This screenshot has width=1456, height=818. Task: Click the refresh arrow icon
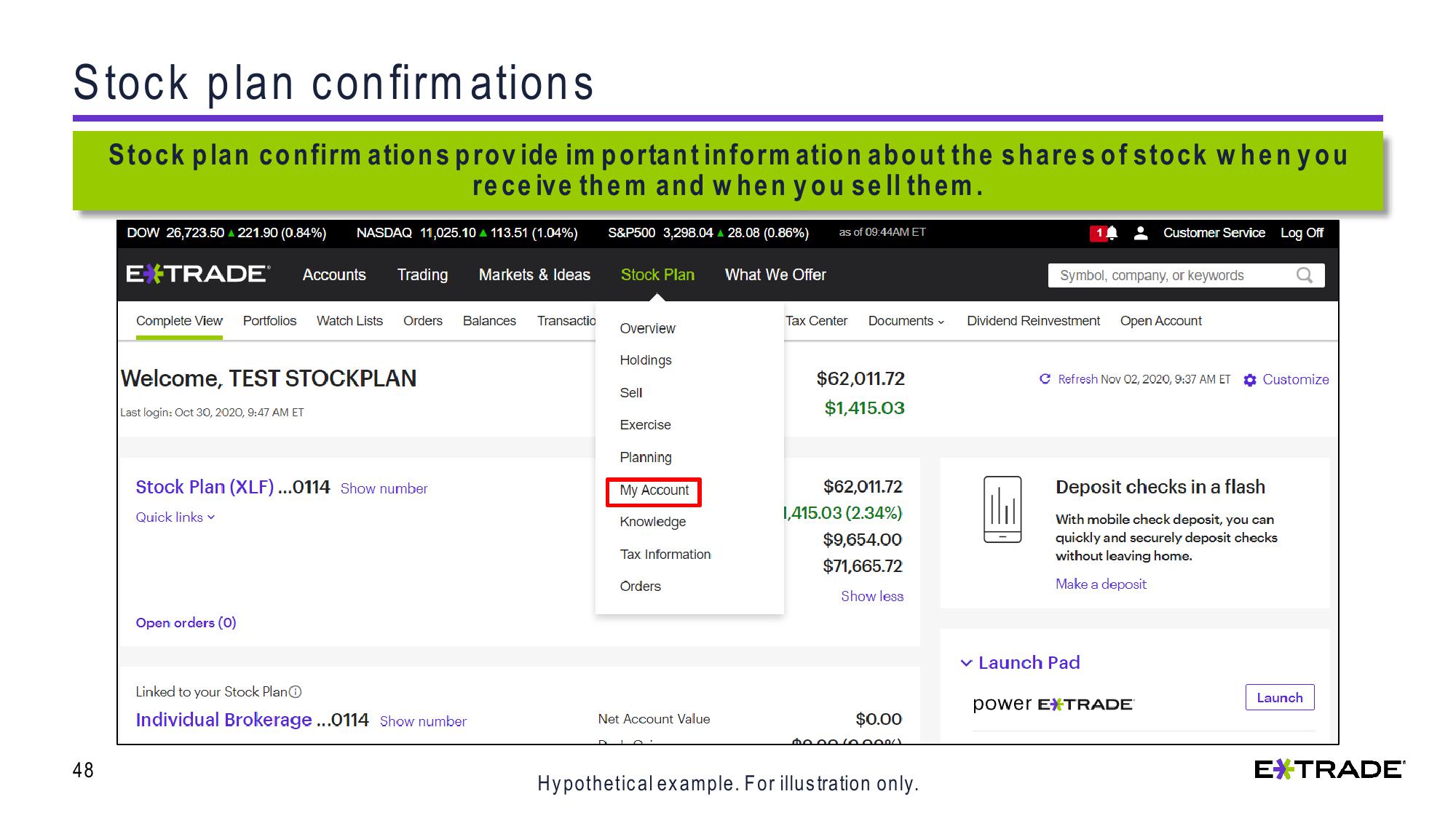coord(1045,379)
